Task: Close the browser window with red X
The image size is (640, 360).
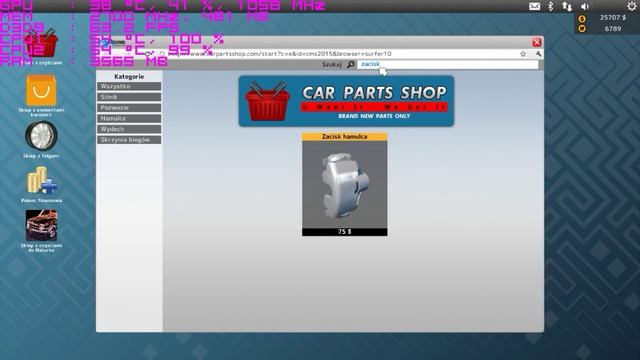Action: [x=537, y=42]
